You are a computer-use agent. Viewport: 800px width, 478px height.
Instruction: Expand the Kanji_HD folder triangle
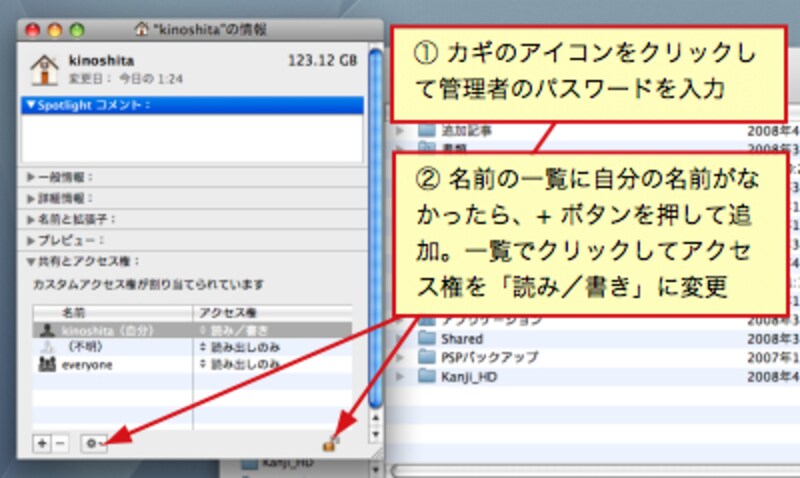coord(401,377)
